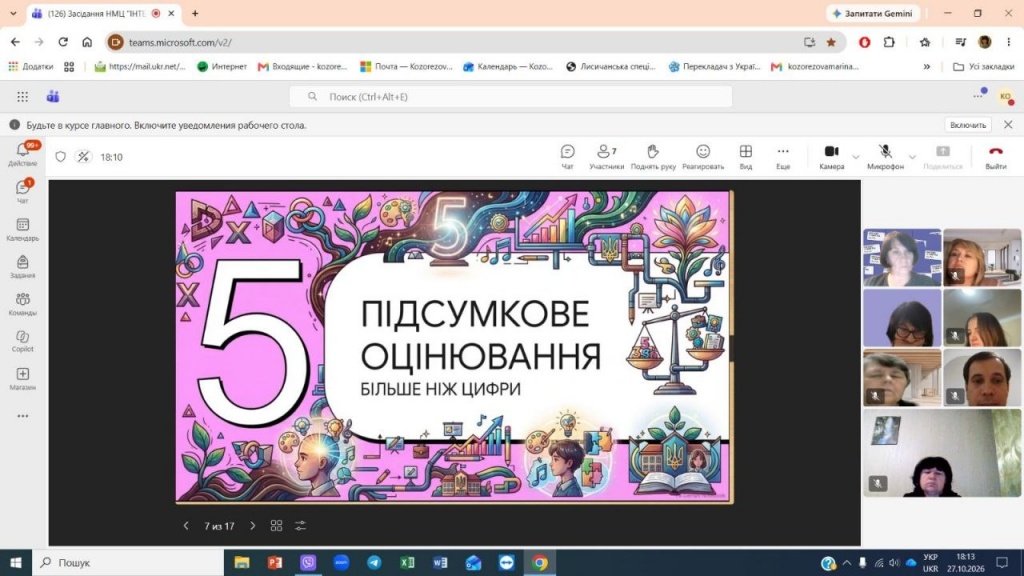The width and height of the screenshot is (1024, 576).
Task: Open the meeting Чат panel
Action: click(567, 157)
